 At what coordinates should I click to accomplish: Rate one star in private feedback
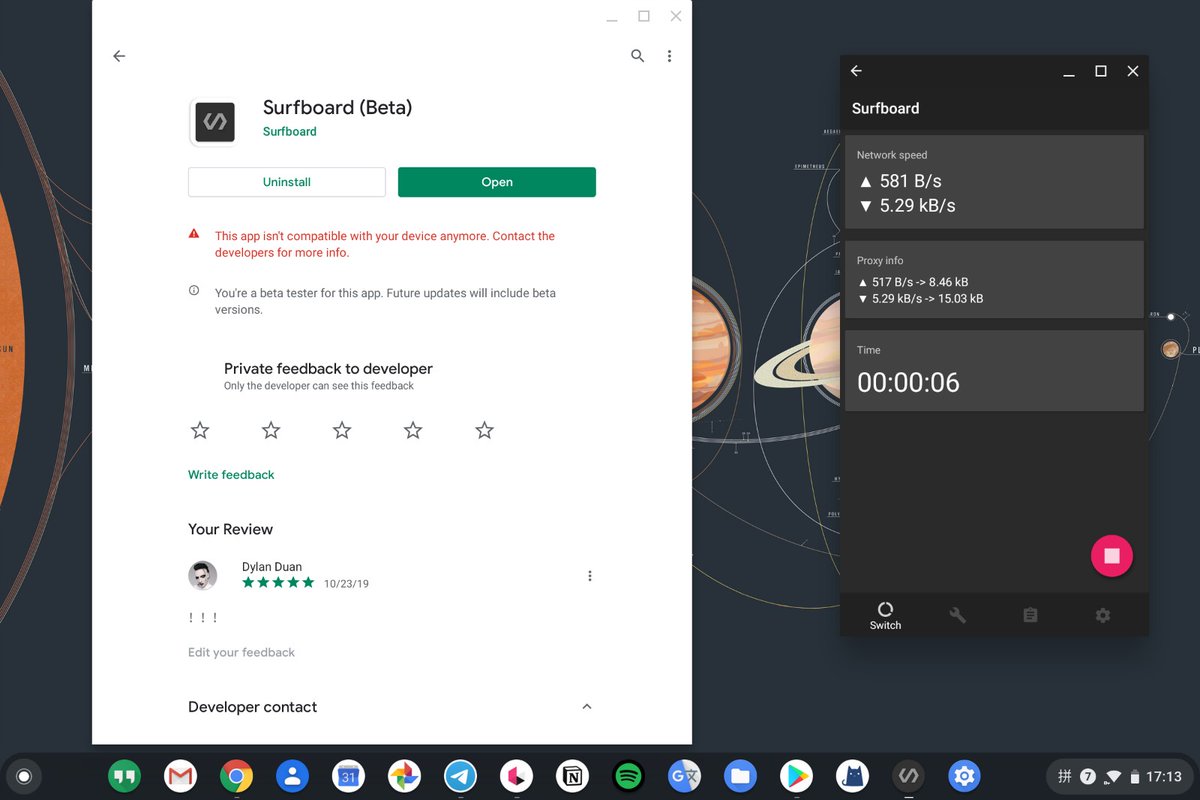[x=200, y=430]
